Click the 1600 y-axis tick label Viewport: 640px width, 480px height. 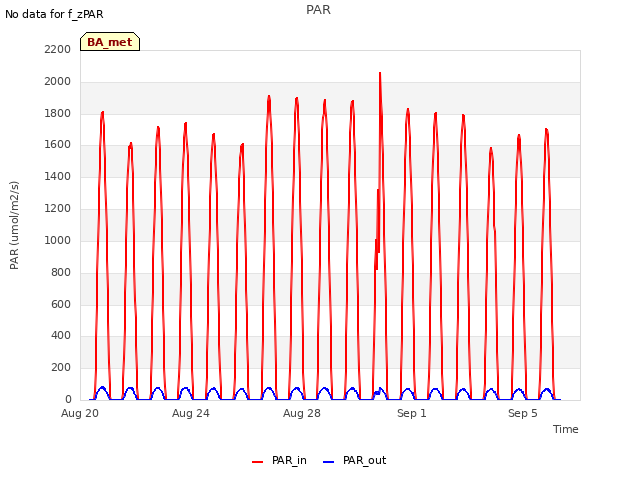58,144
